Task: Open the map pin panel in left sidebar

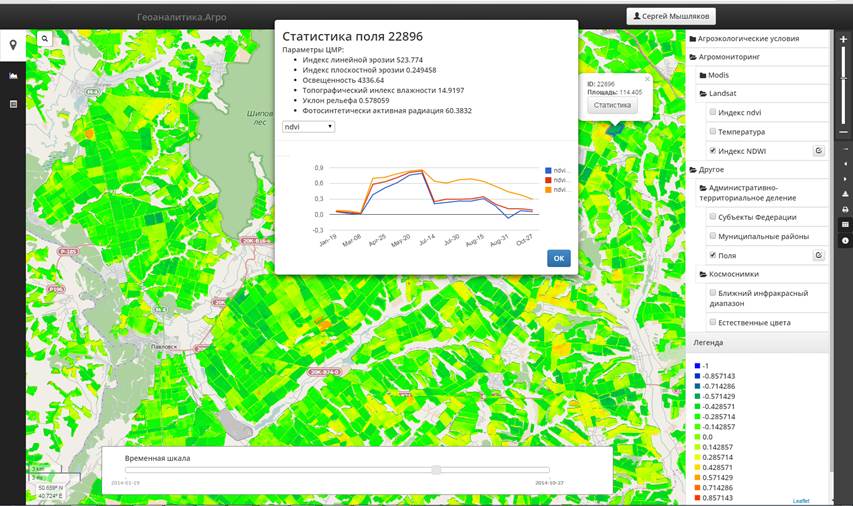Action: pyautogui.click(x=13, y=45)
